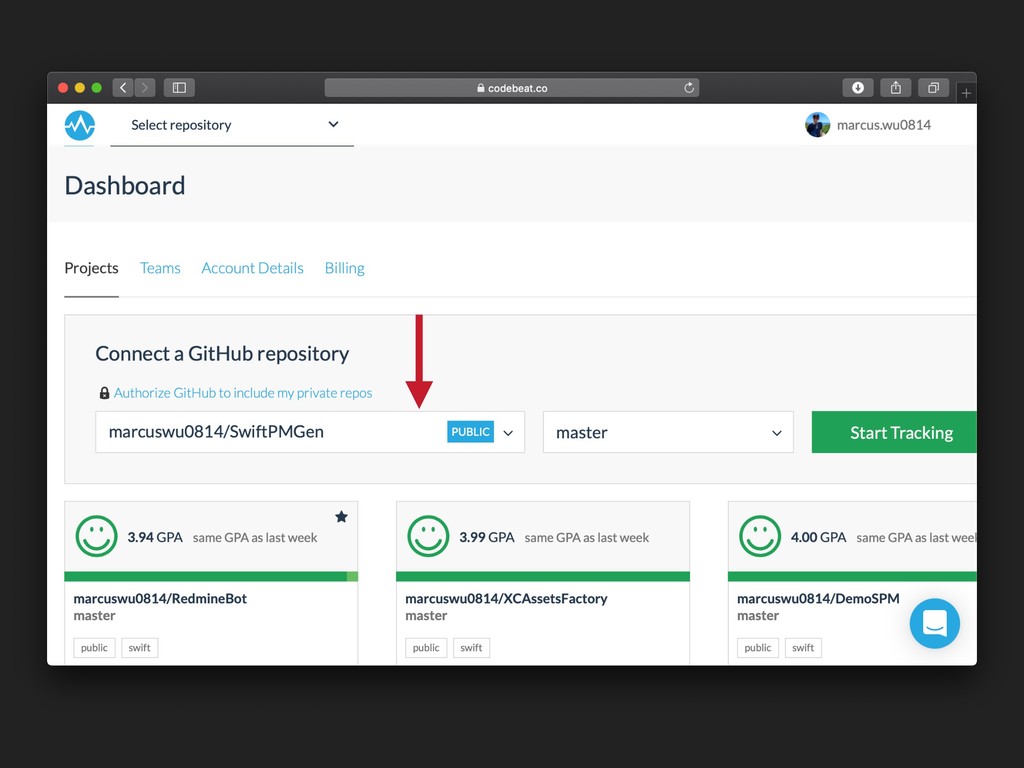Click the public tag on RedmineBot card
1024x768 pixels.
click(x=94, y=648)
